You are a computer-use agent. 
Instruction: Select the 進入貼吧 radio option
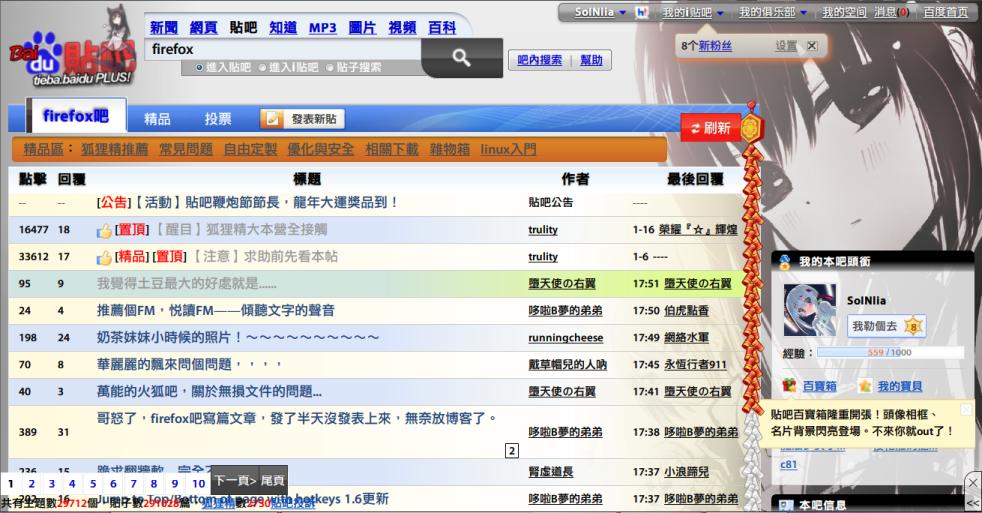199,68
